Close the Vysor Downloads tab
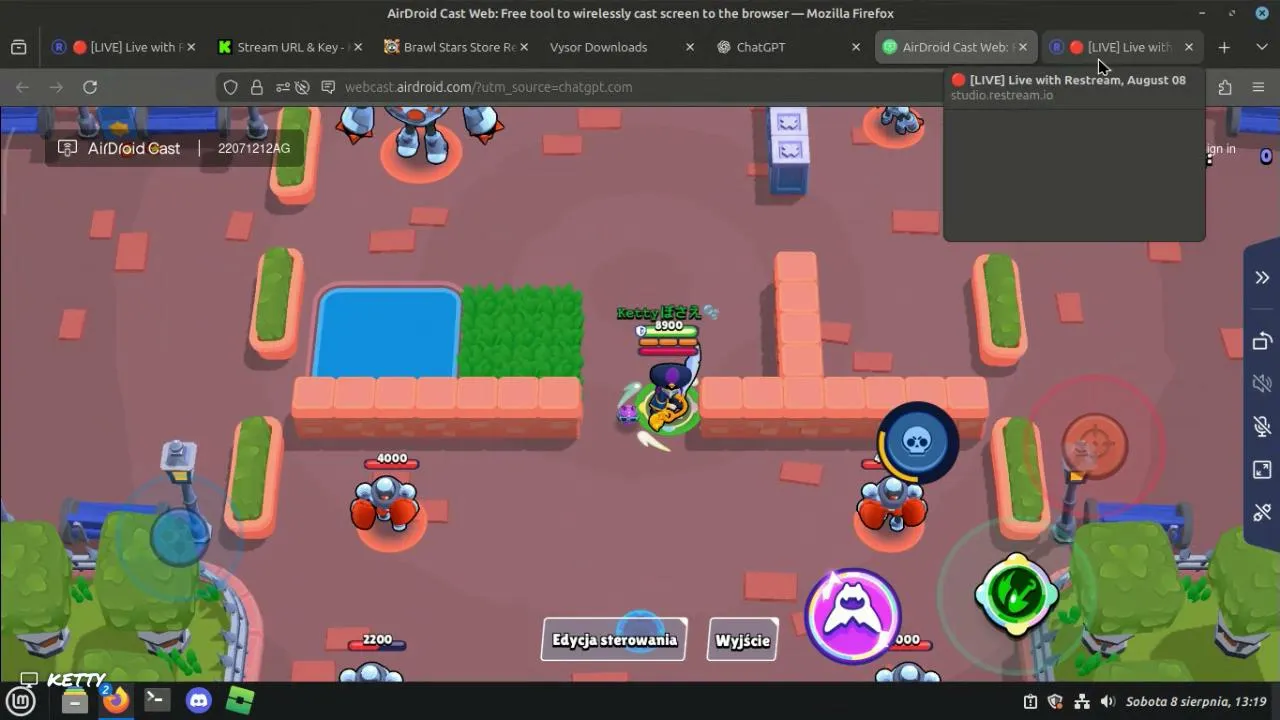This screenshot has width=1280, height=720. pos(690,47)
